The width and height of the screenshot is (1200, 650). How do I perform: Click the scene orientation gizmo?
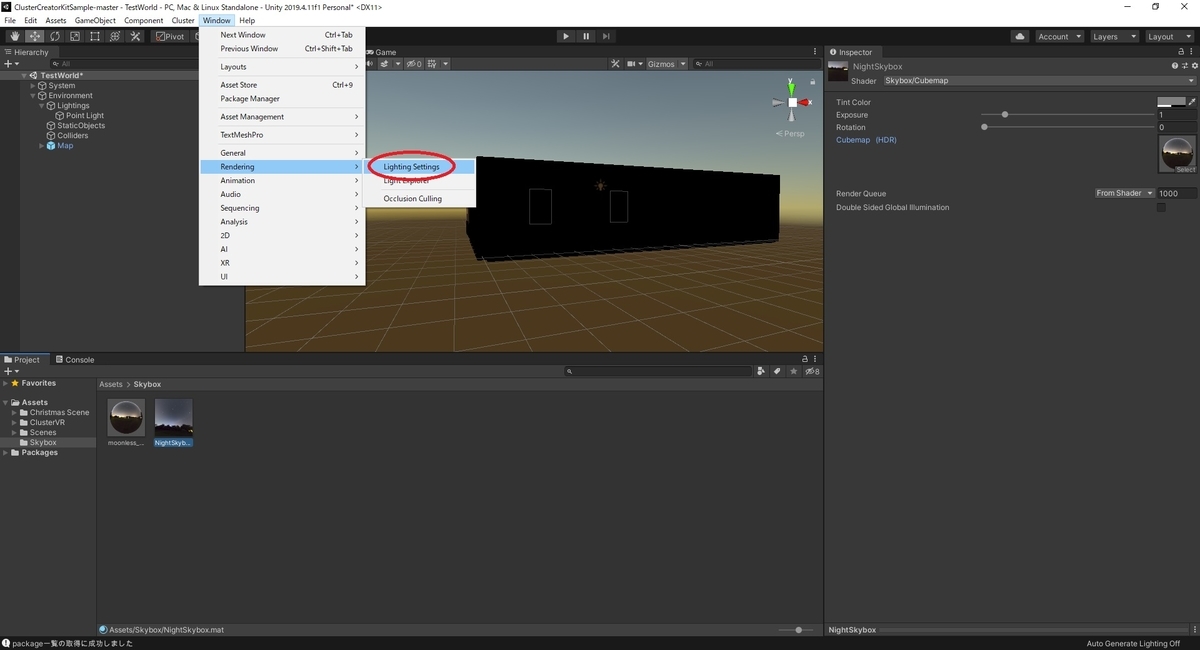click(x=792, y=102)
